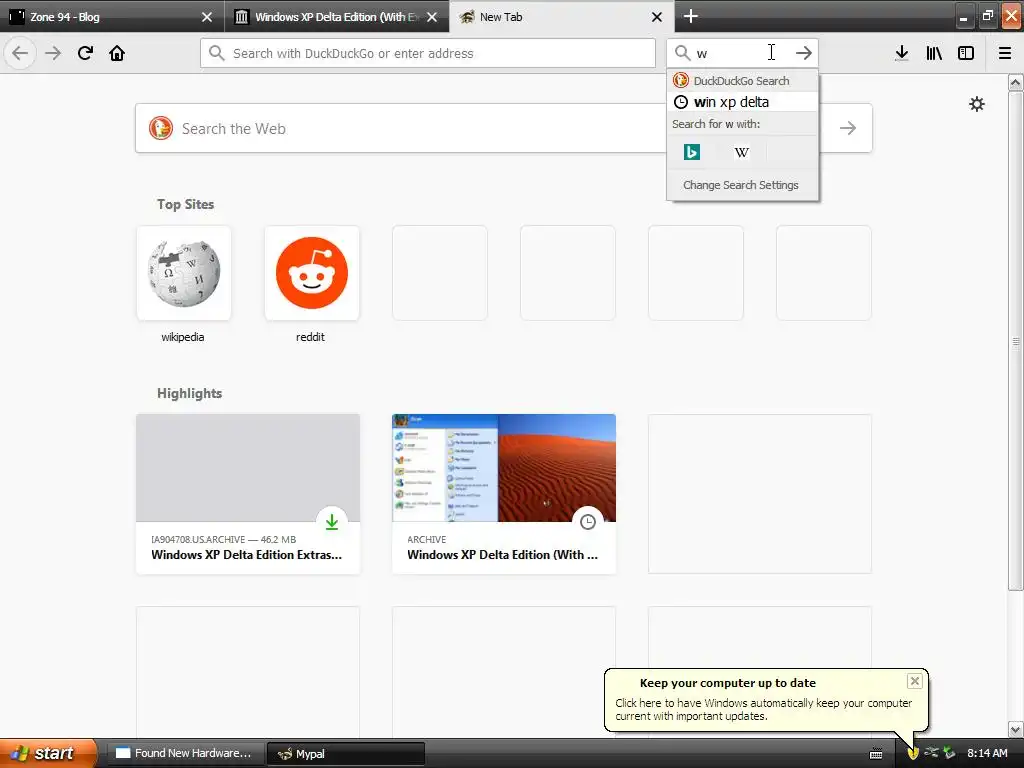Image resolution: width=1024 pixels, height=768 pixels.
Task: Click the wikipedia label under tile
Action: [x=183, y=337]
